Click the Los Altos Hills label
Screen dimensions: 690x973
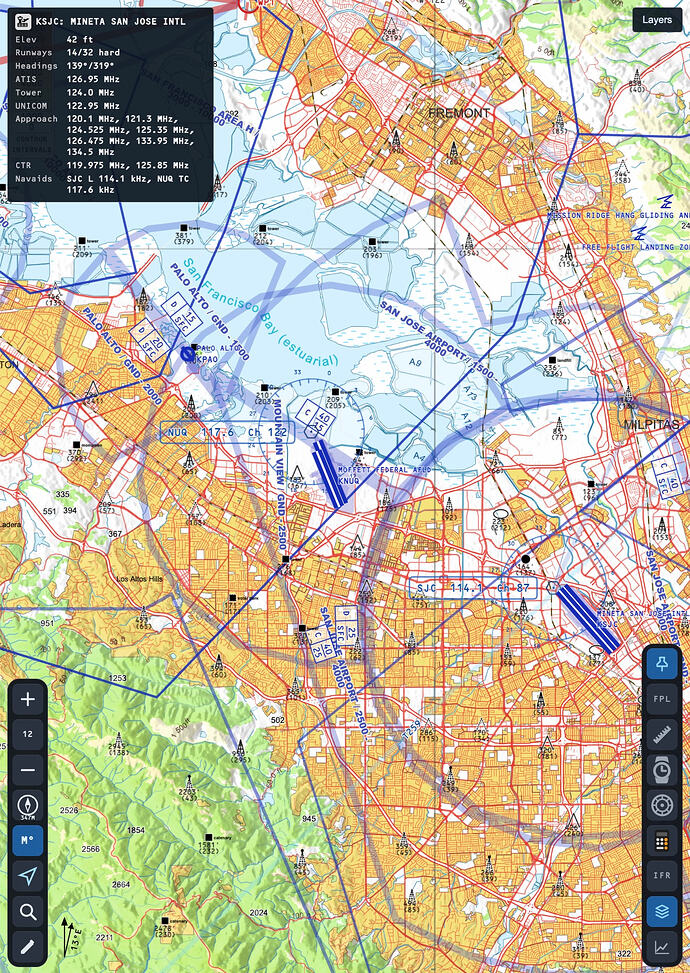[x=140, y=579]
